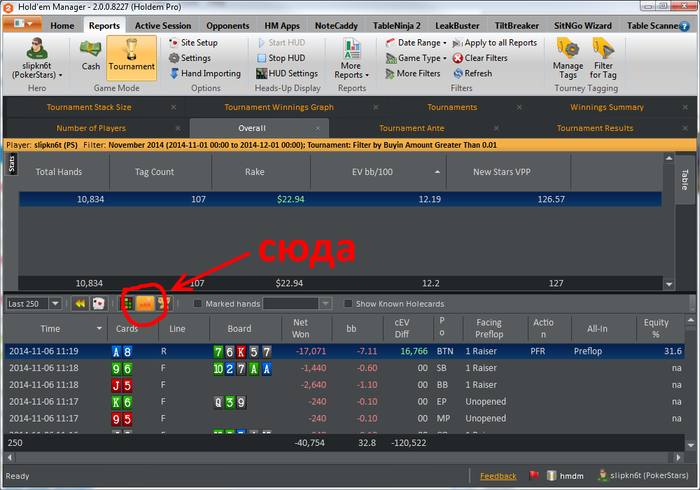Open Hand Importing option
Image resolution: width=700 pixels, height=490 pixels.
click(205, 73)
